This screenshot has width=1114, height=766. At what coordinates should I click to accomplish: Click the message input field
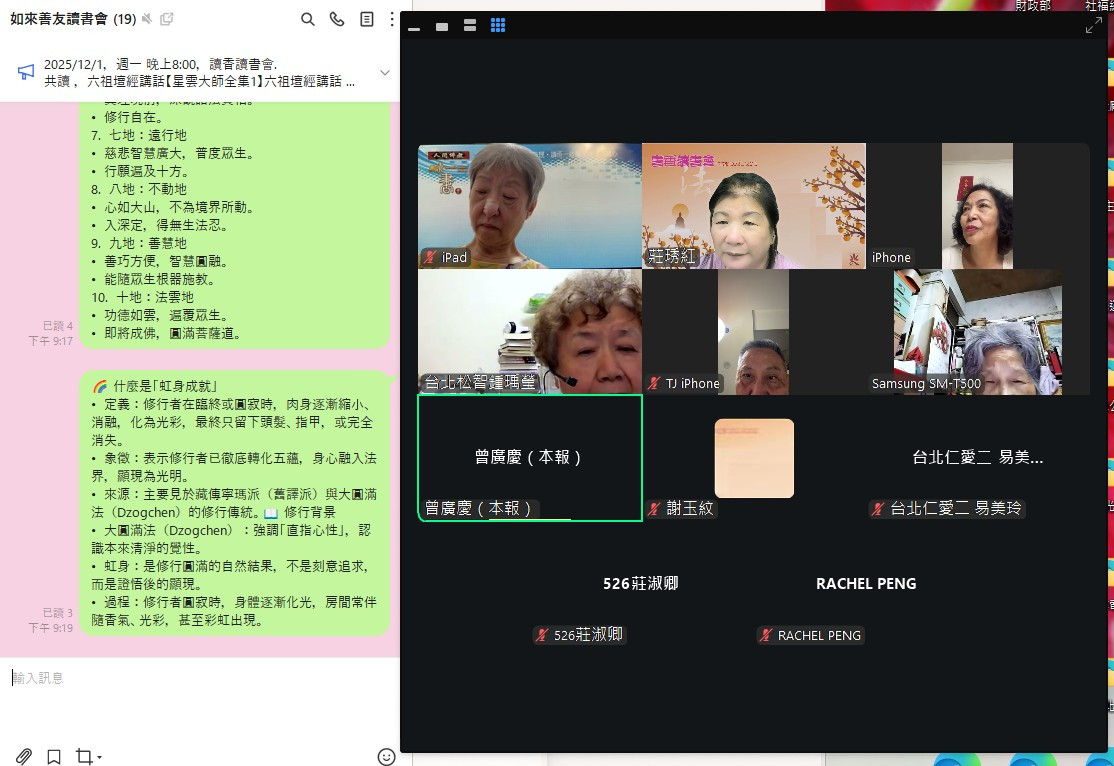pos(200,678)
